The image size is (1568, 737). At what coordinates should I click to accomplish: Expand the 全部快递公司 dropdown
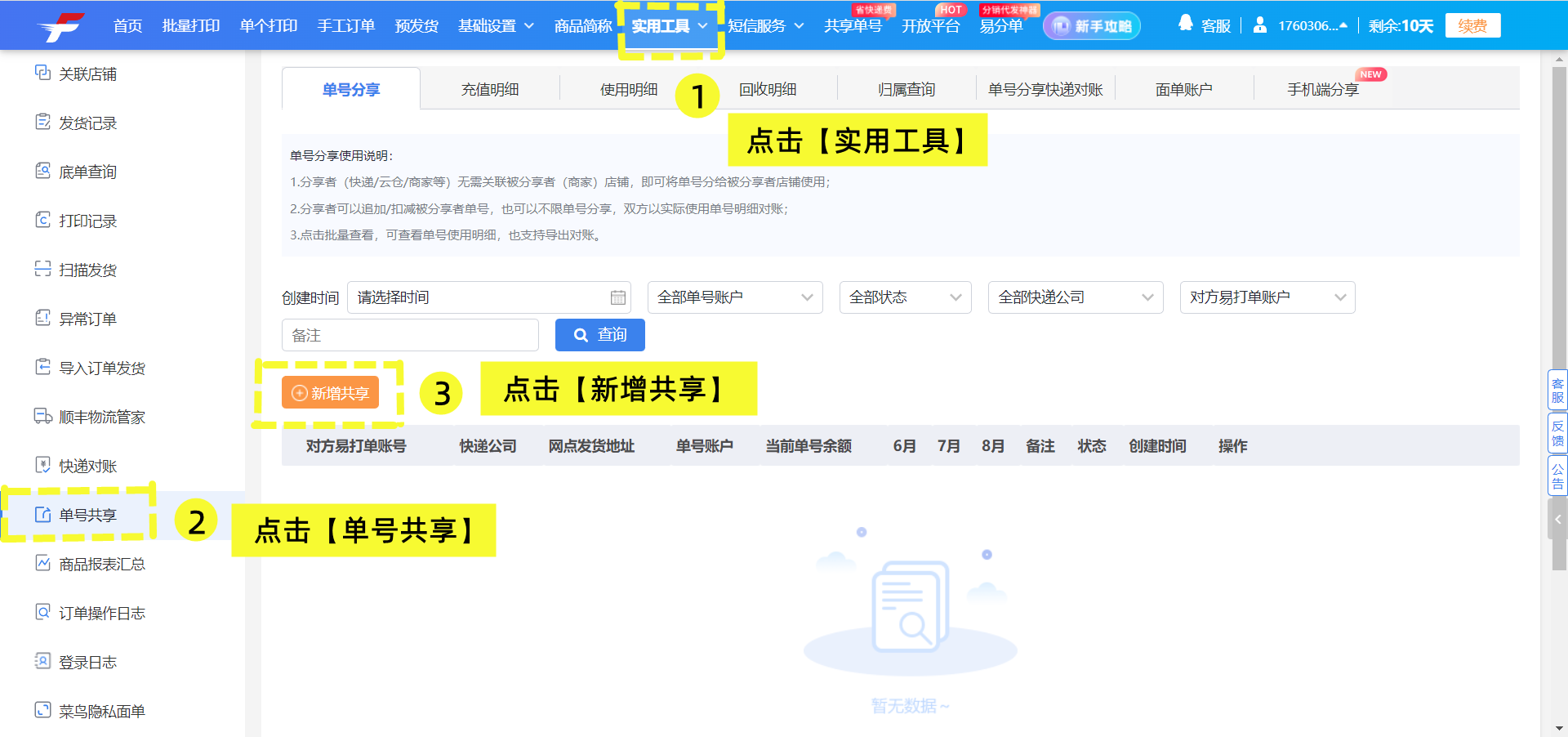click(x=1075, y=297)
